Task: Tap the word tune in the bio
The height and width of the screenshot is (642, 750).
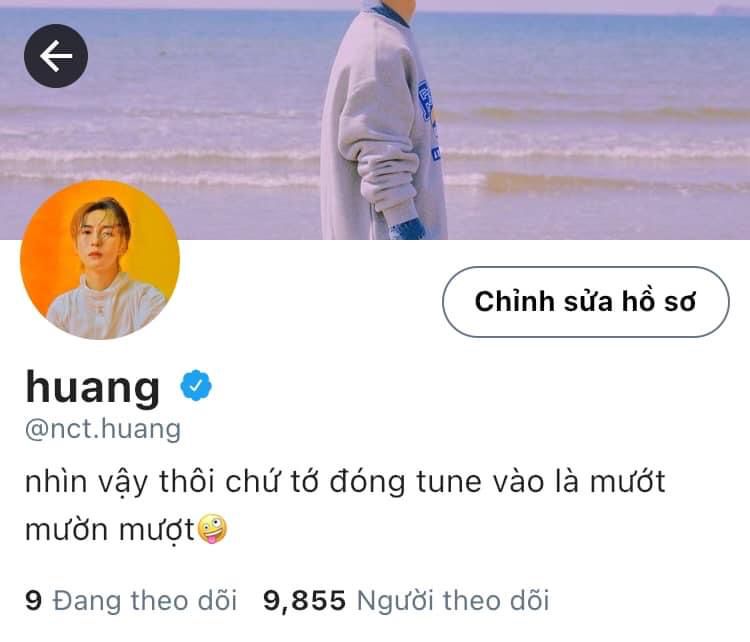Action: [x=449, y=482]
